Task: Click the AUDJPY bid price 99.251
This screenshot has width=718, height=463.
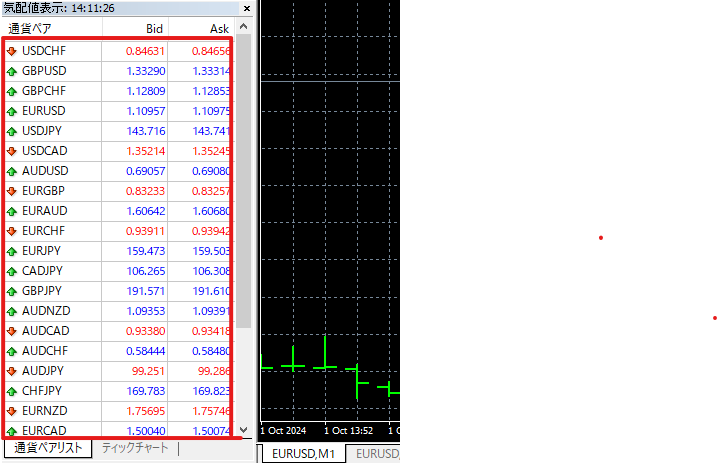Action: point(148,371)
